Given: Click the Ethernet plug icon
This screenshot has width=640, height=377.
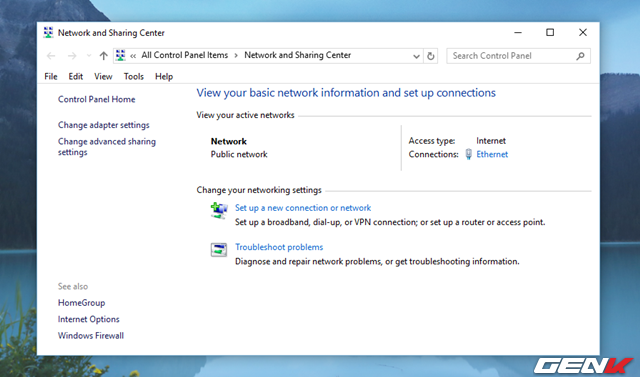Looking at the screenshot, I should coord(469,154).
